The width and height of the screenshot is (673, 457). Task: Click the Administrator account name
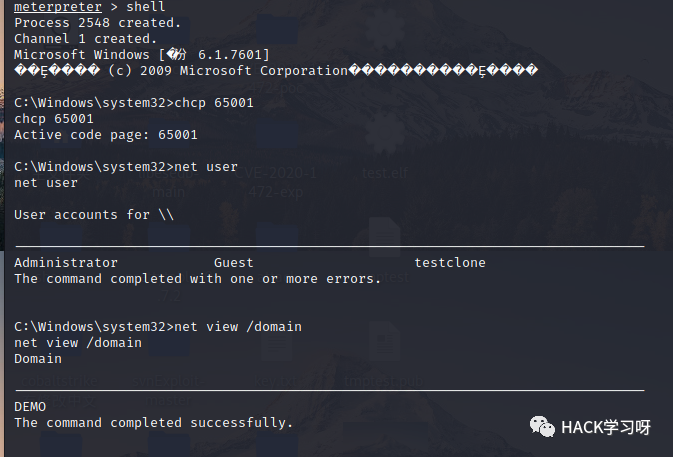(66, 263)
